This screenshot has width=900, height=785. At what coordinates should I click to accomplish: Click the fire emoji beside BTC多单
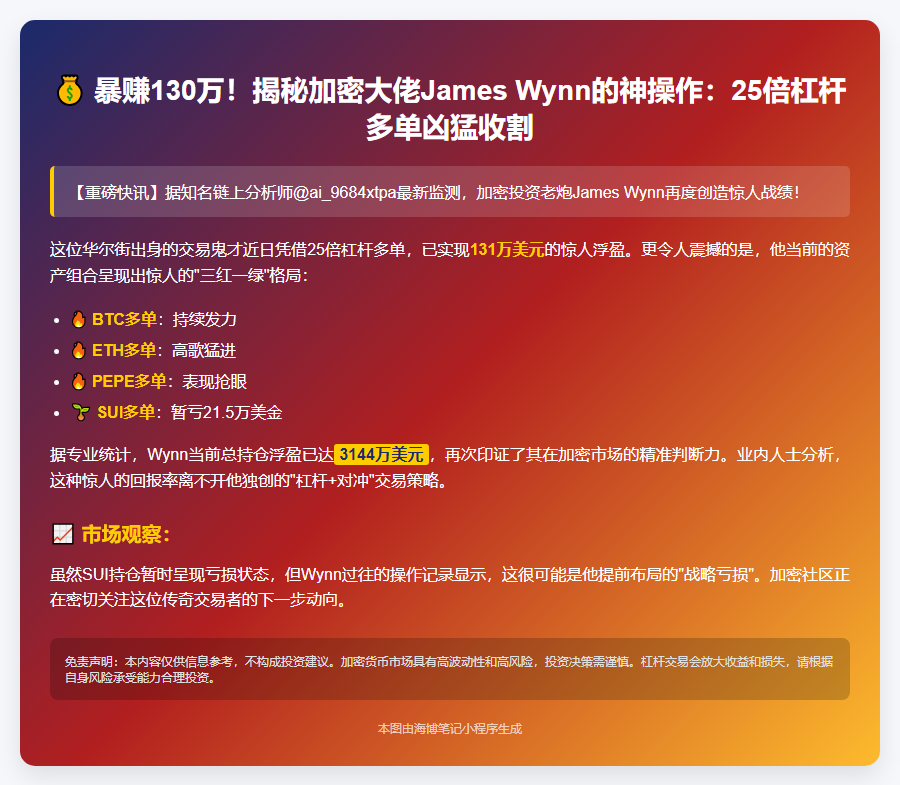(79, 319)
